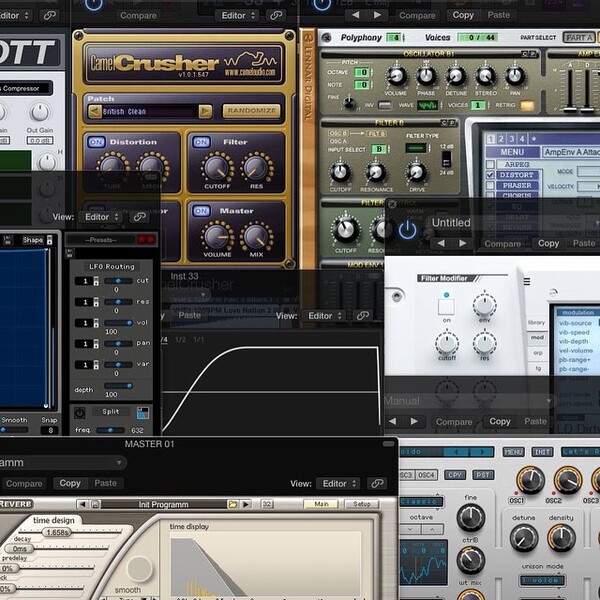Toggle the Filter Modifier on button
Image resolution: width=600 pixels, height=600 pixels.
[446, 307]
